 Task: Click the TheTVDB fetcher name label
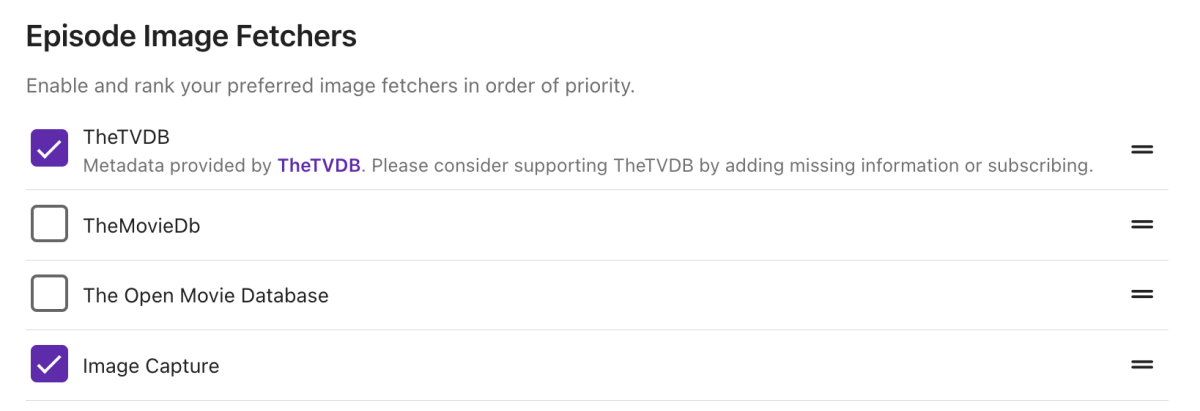coord(126,137)
